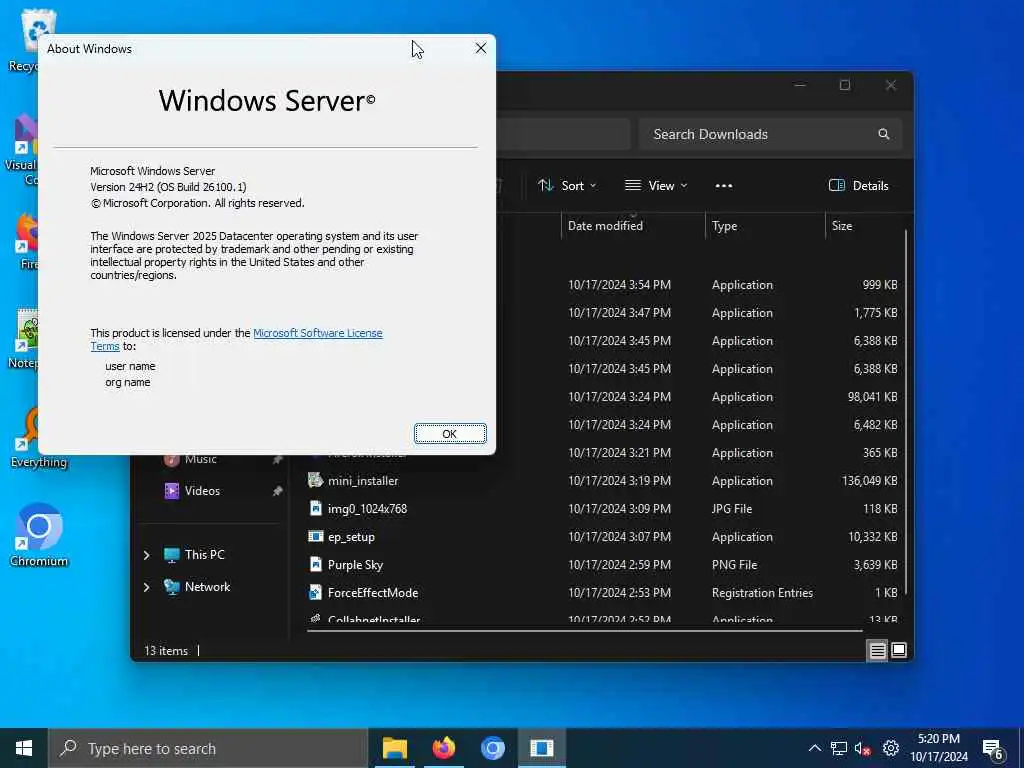Switch to large thumbnails view using the status bar icon
Screen dimensions: 1024x768
(899, 650)
